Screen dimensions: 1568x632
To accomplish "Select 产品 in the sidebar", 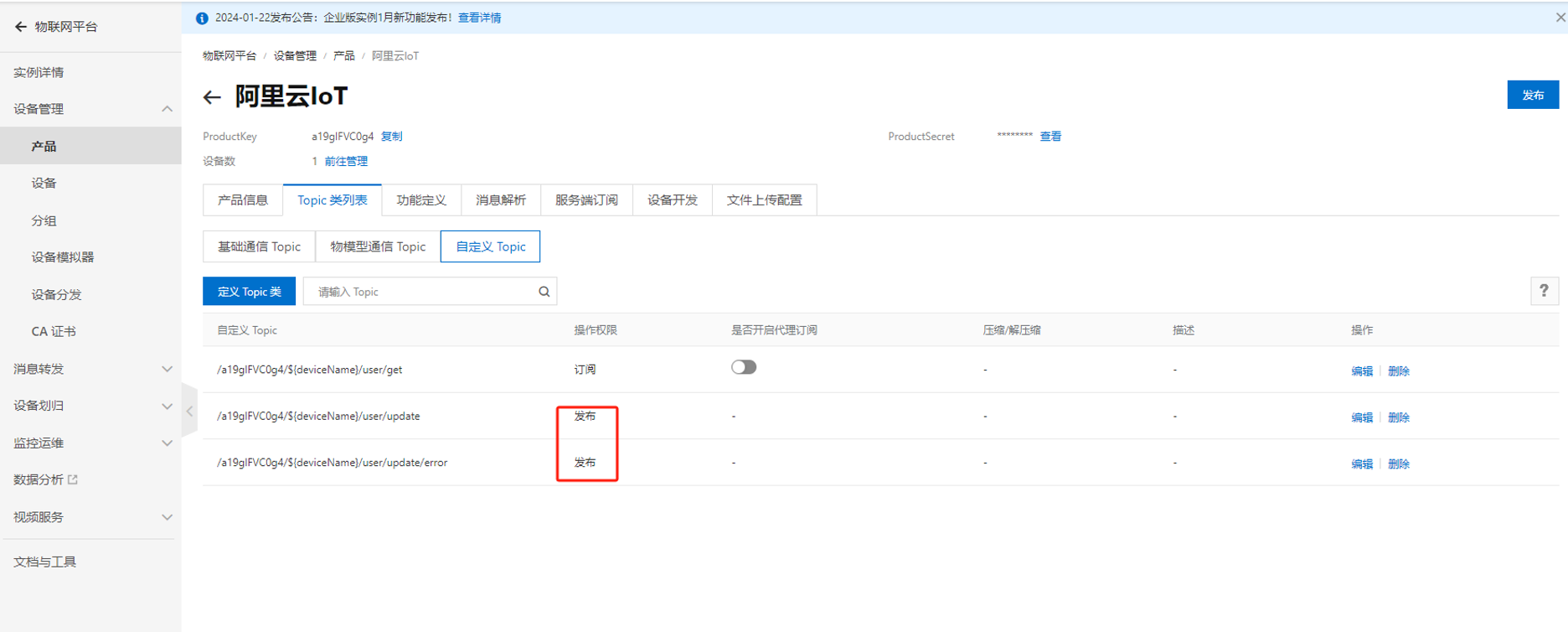I will point(90,146).
